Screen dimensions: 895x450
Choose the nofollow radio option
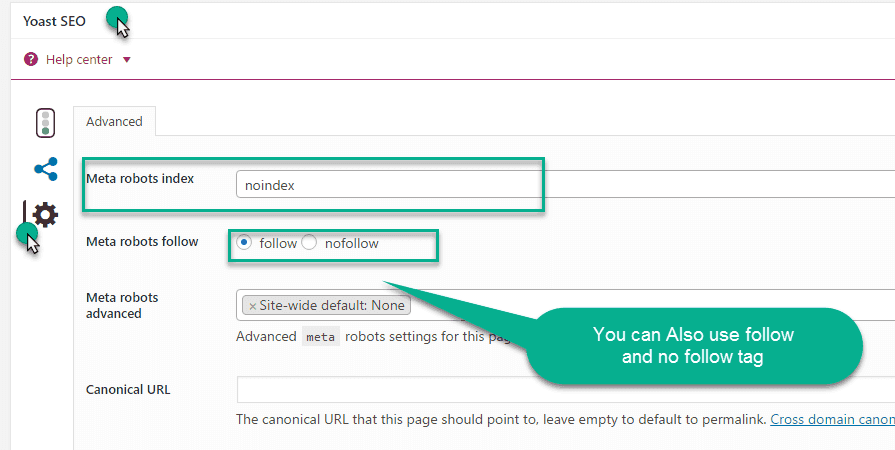309,242
